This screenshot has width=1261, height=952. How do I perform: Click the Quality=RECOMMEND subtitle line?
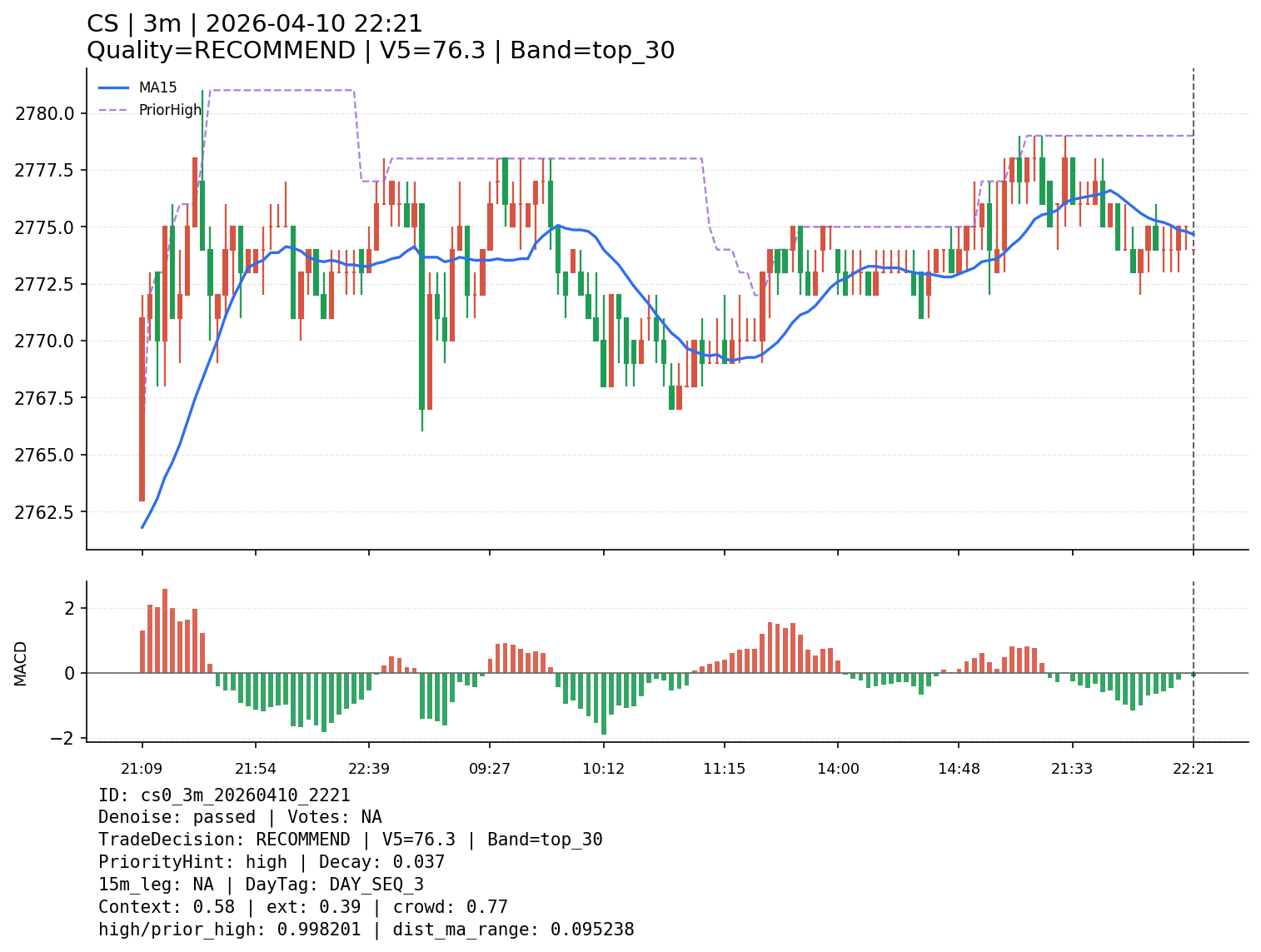(x=380, y=51)
